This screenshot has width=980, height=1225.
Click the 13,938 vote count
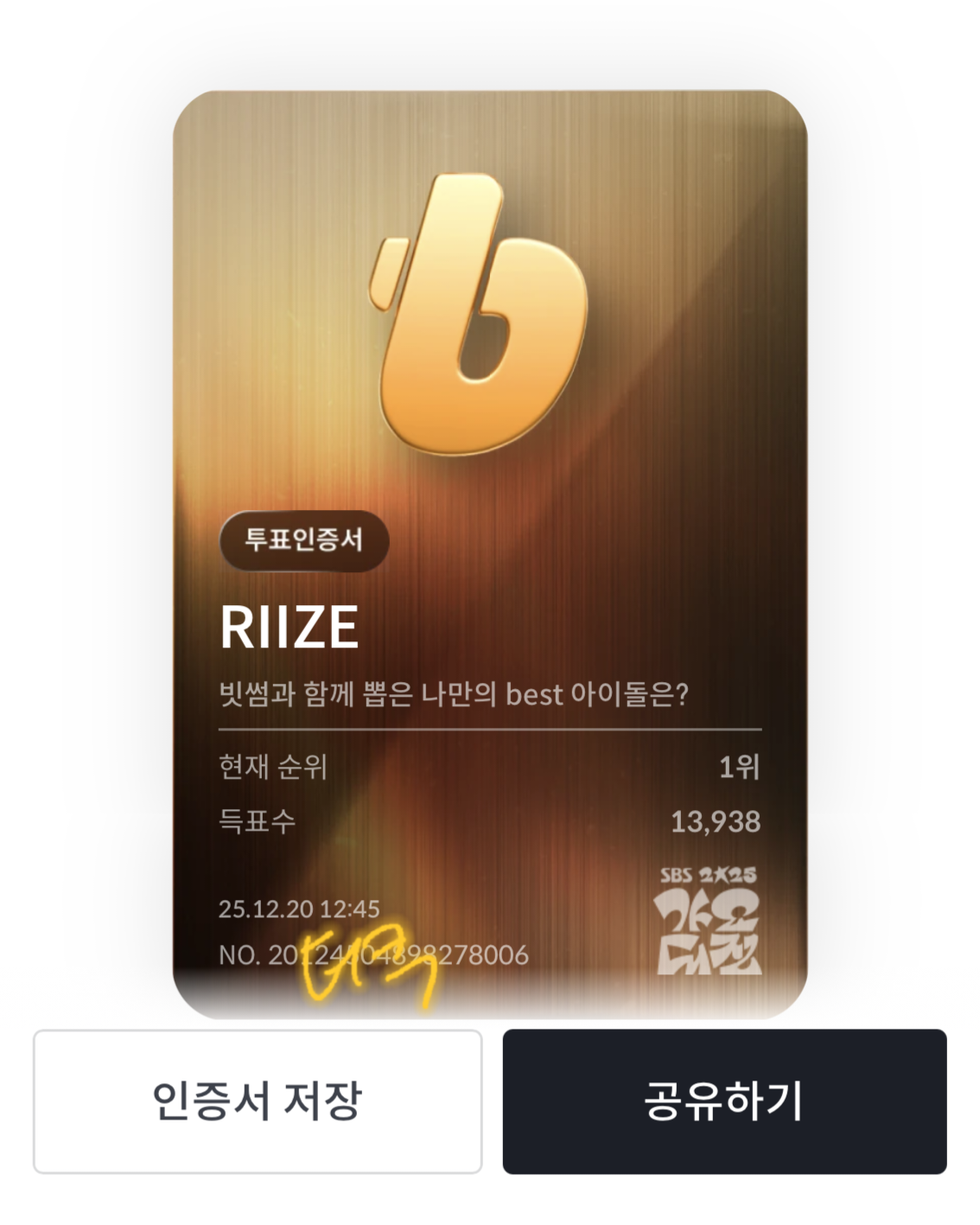point(716,821)
